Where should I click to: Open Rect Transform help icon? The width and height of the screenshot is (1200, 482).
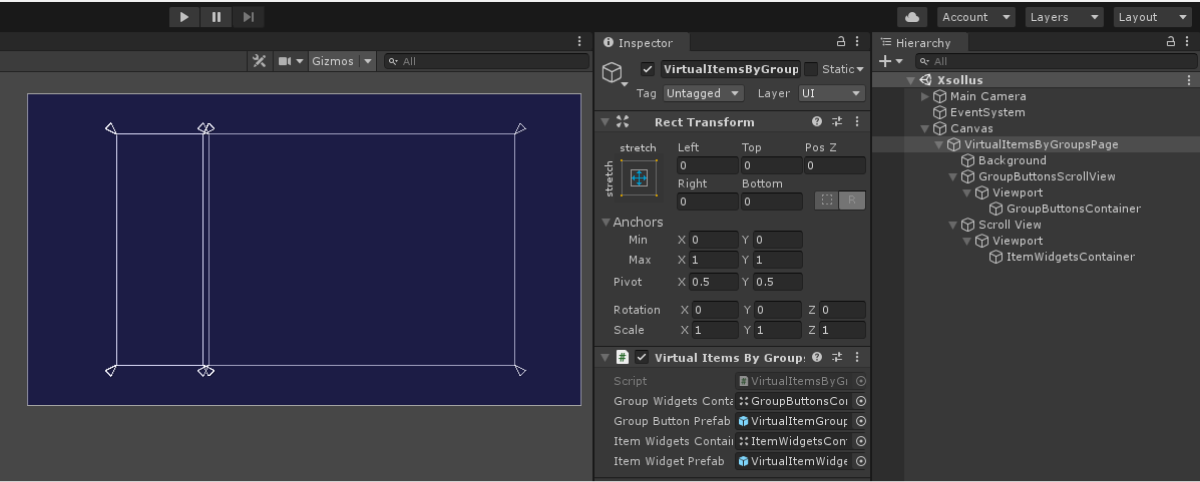coord(817,122)
